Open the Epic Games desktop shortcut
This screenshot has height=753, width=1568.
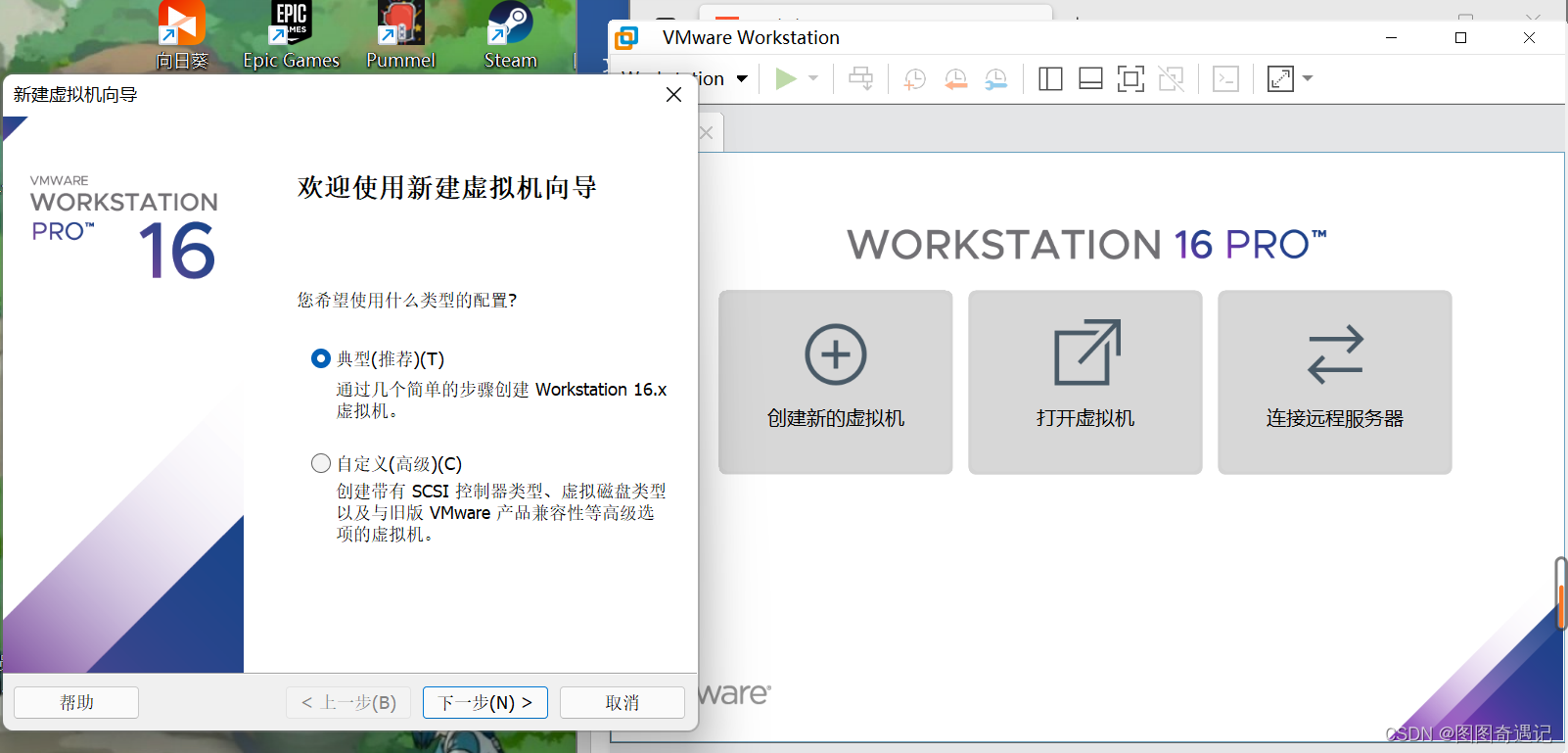tap(291, 35)
